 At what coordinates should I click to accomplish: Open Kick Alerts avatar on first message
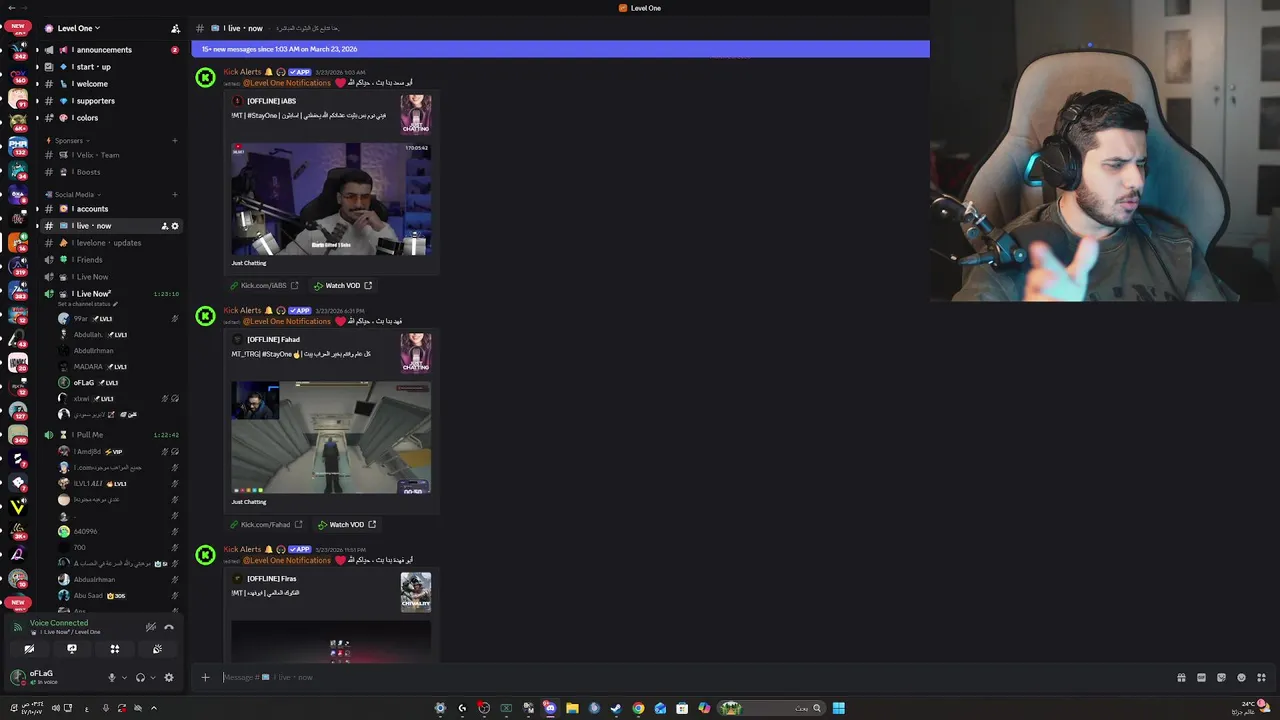pyautogui.click(x=205, y=78)
